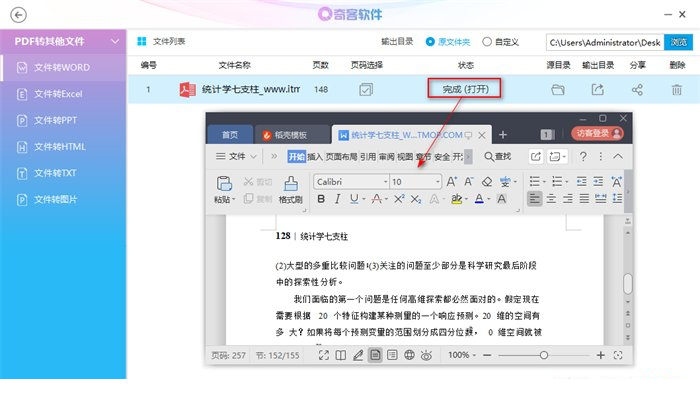Select 自定义 output directory option

coord(500,42)
